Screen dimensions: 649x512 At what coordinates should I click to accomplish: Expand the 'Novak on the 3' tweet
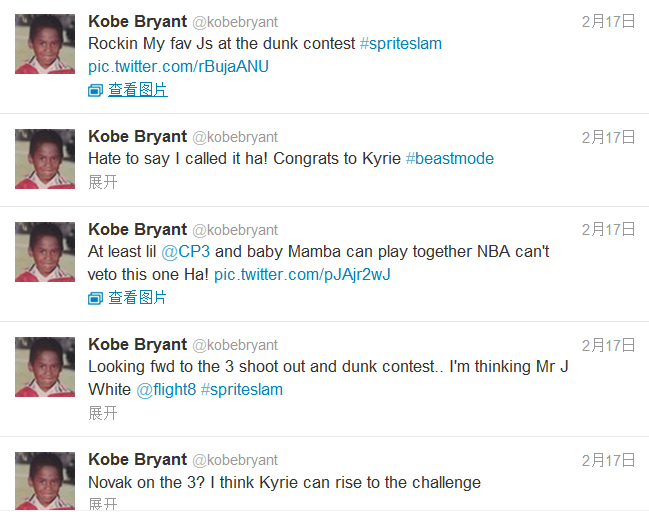pos(103,505)
